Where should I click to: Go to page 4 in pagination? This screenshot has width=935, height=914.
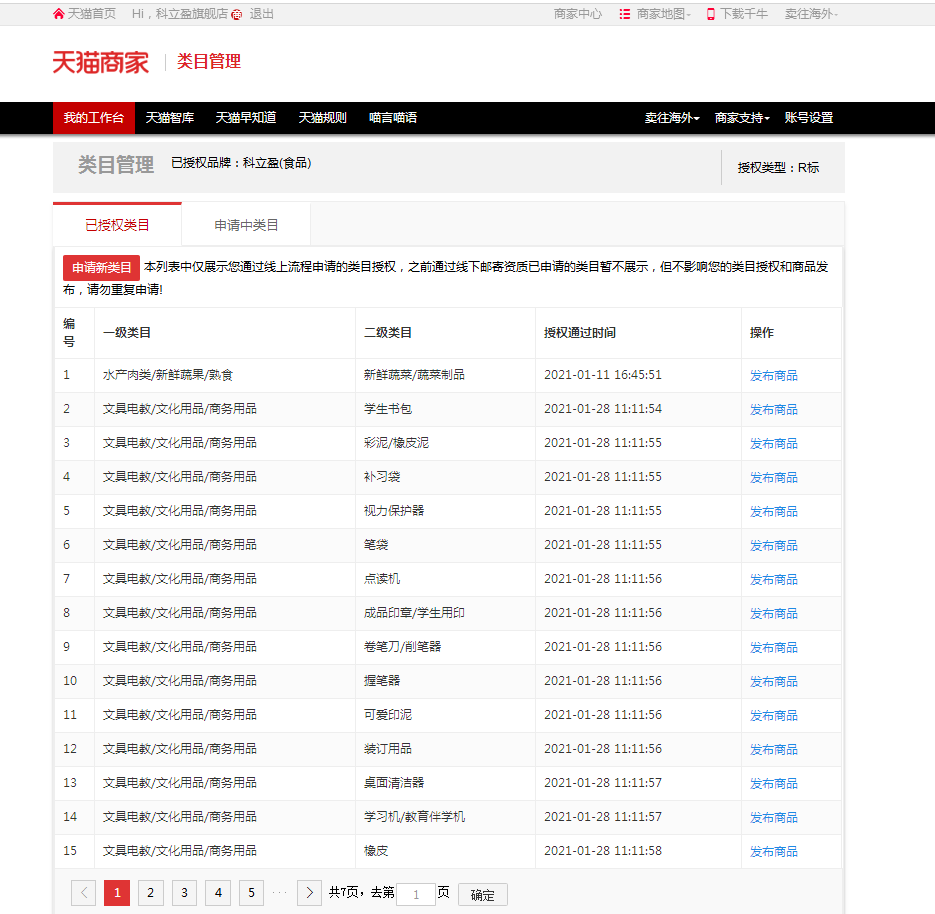click(218, 893)
